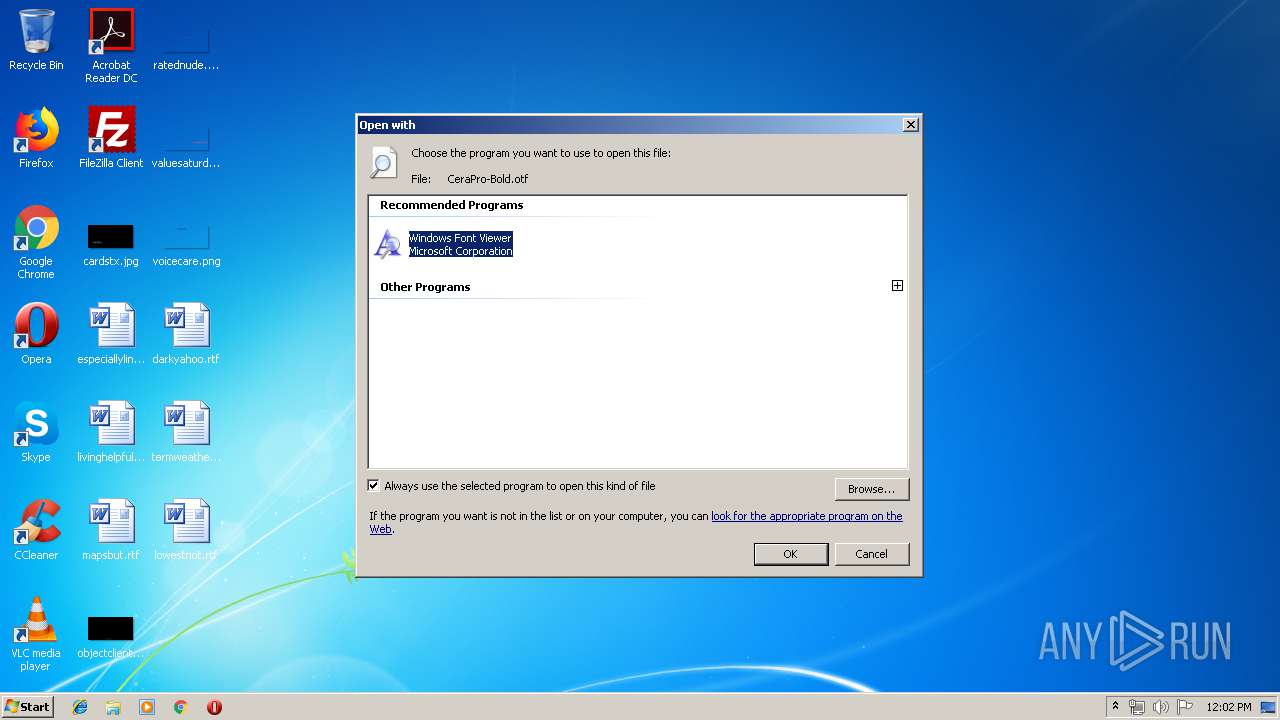The height and width of the screenshot is (720, 1280).
Task: Click the Recommended Programs heading
Action: pyautogui.click(x=451, y=205)
